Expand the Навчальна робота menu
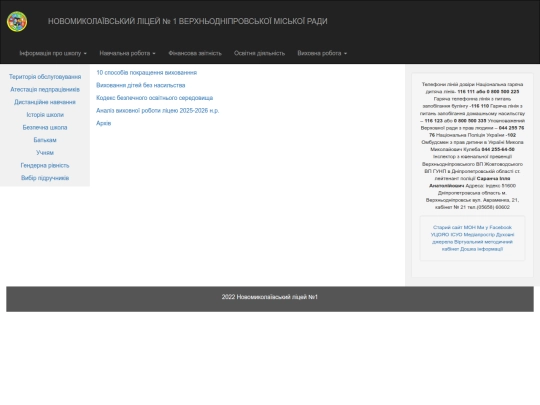The image size is (540, 405). [x=127, y=53]
